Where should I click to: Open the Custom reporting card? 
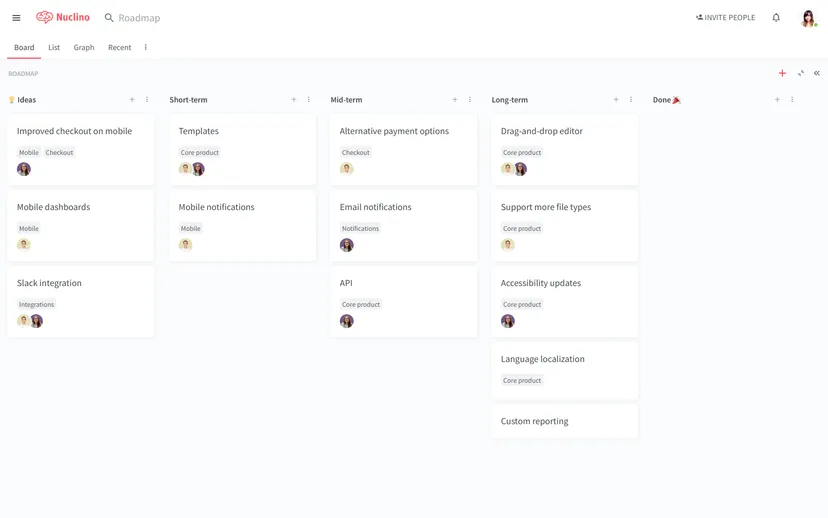[x=564, y=421]
